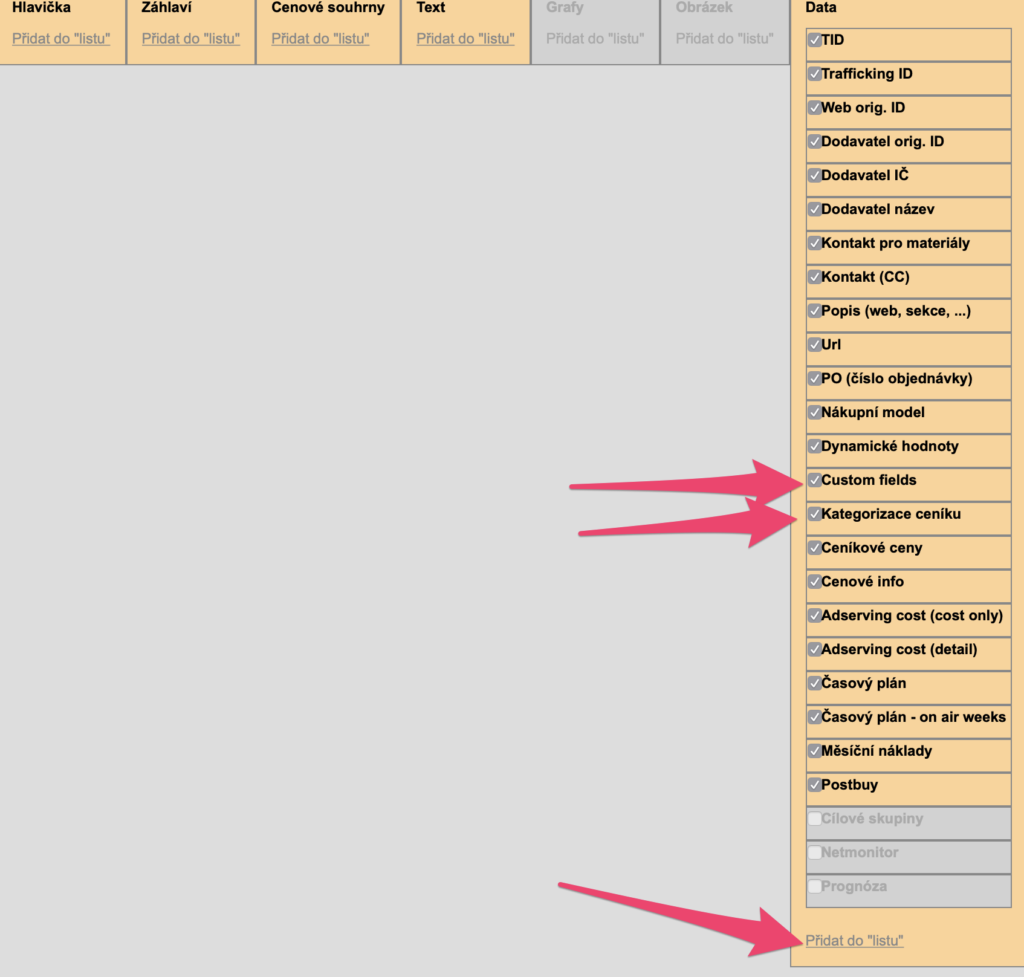
Task: Disable the Custom fields checkbox
Action: click(814, 480)
